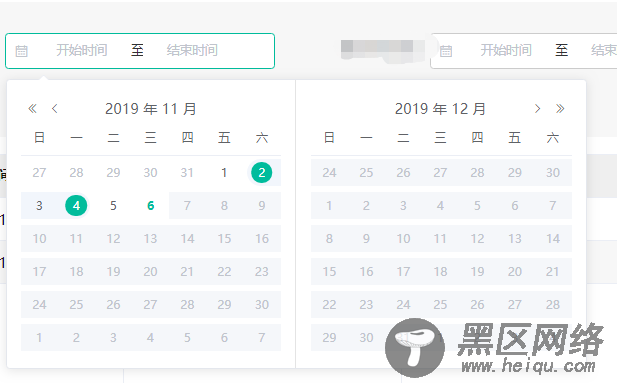The height and width of the screenshot is (383, 617).
Task: Select highlighted November 4 date
Action: (x=76, y=205)
